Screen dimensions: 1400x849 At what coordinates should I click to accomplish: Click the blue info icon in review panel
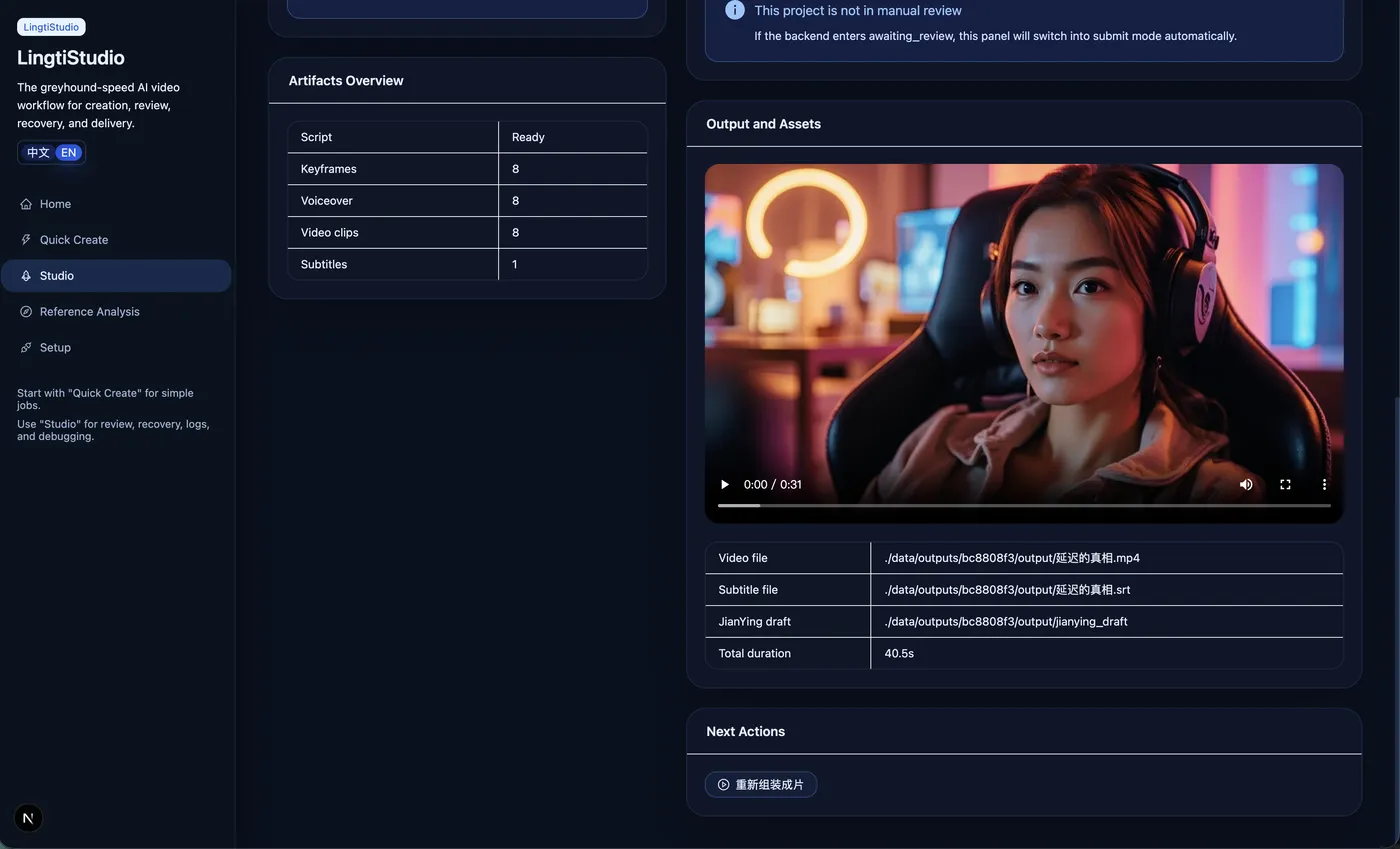pos(735,10)
